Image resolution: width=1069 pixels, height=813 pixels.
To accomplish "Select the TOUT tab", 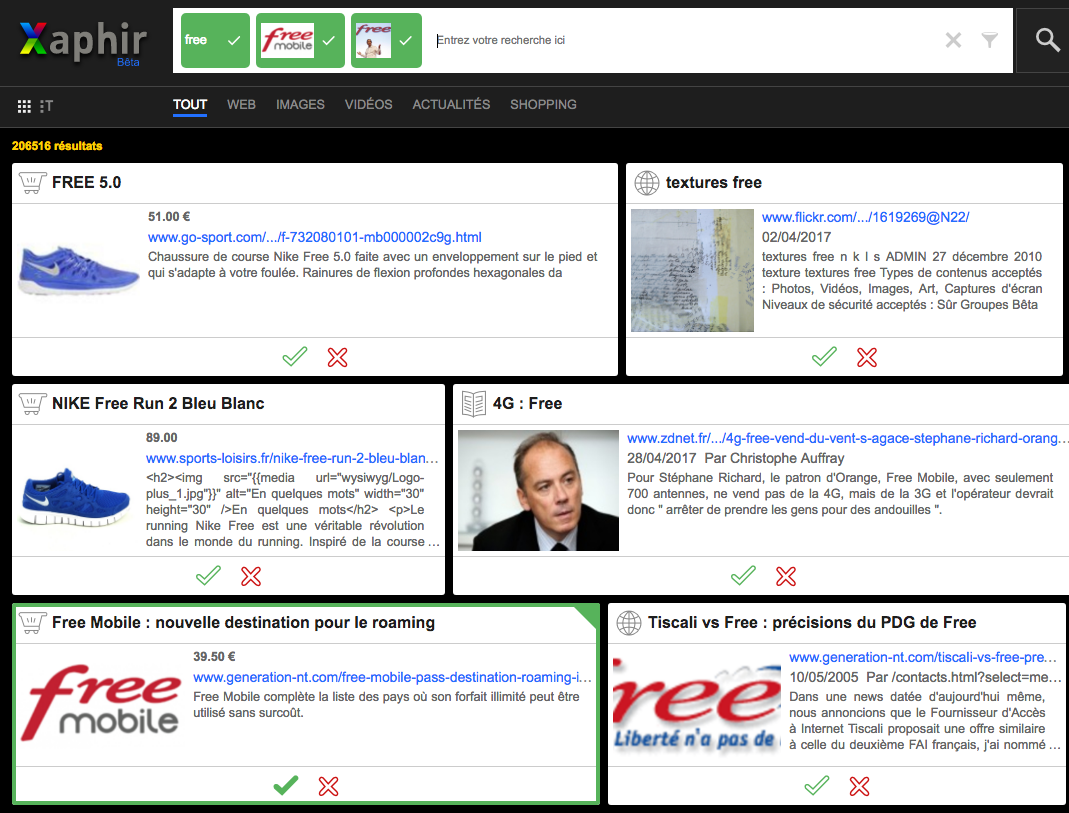I will pos(190,104).
